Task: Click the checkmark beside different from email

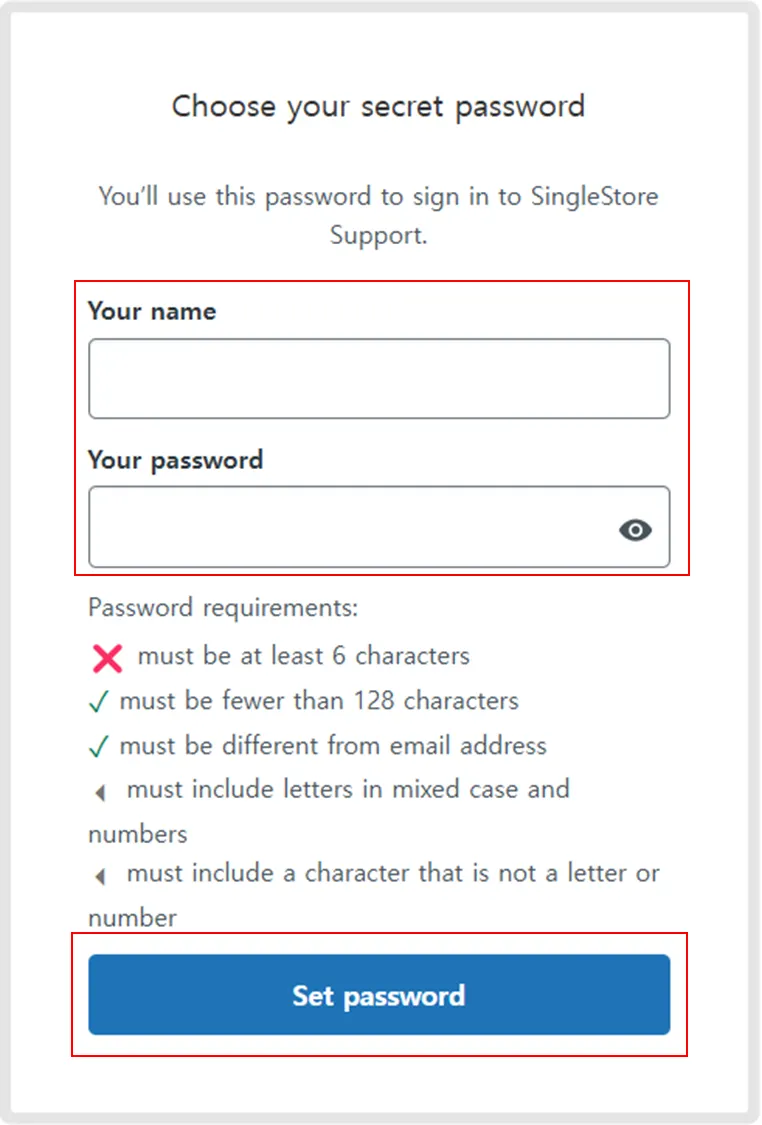Action: pos(98,747)
